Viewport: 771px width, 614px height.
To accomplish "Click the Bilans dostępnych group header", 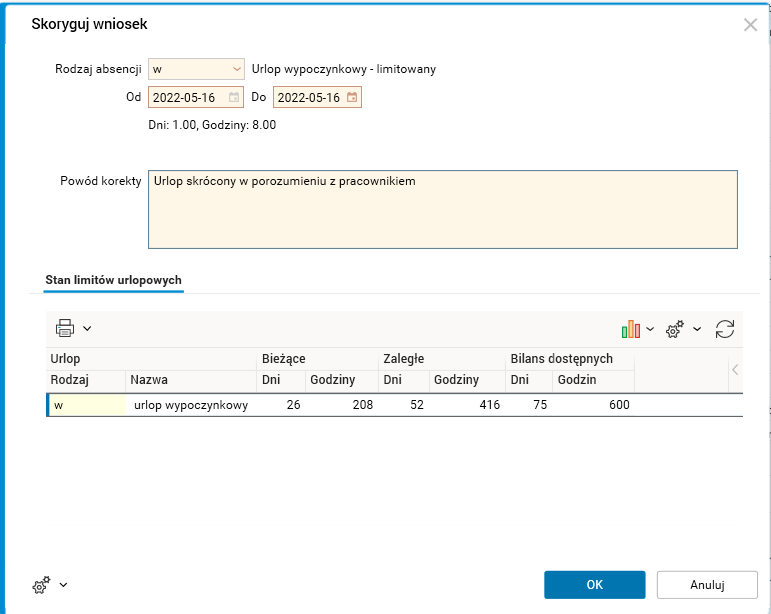I will [570, 359].
